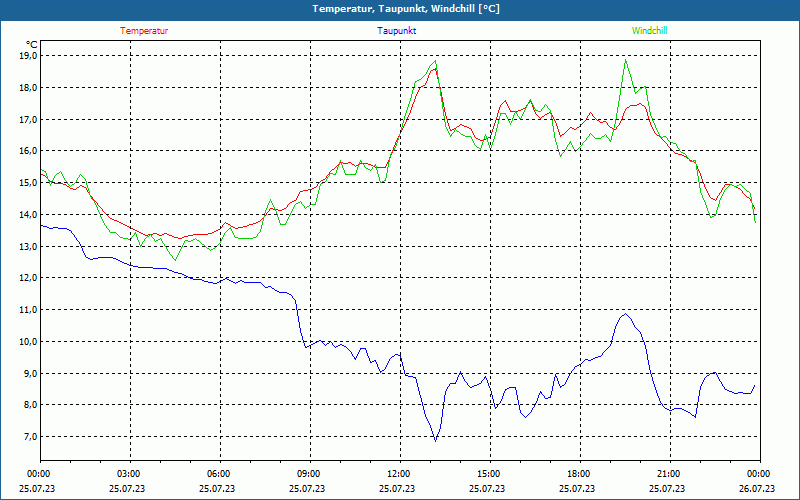
Task: Click the '00:00' label above date 25.07.23
Action: [x=40, y=474]
